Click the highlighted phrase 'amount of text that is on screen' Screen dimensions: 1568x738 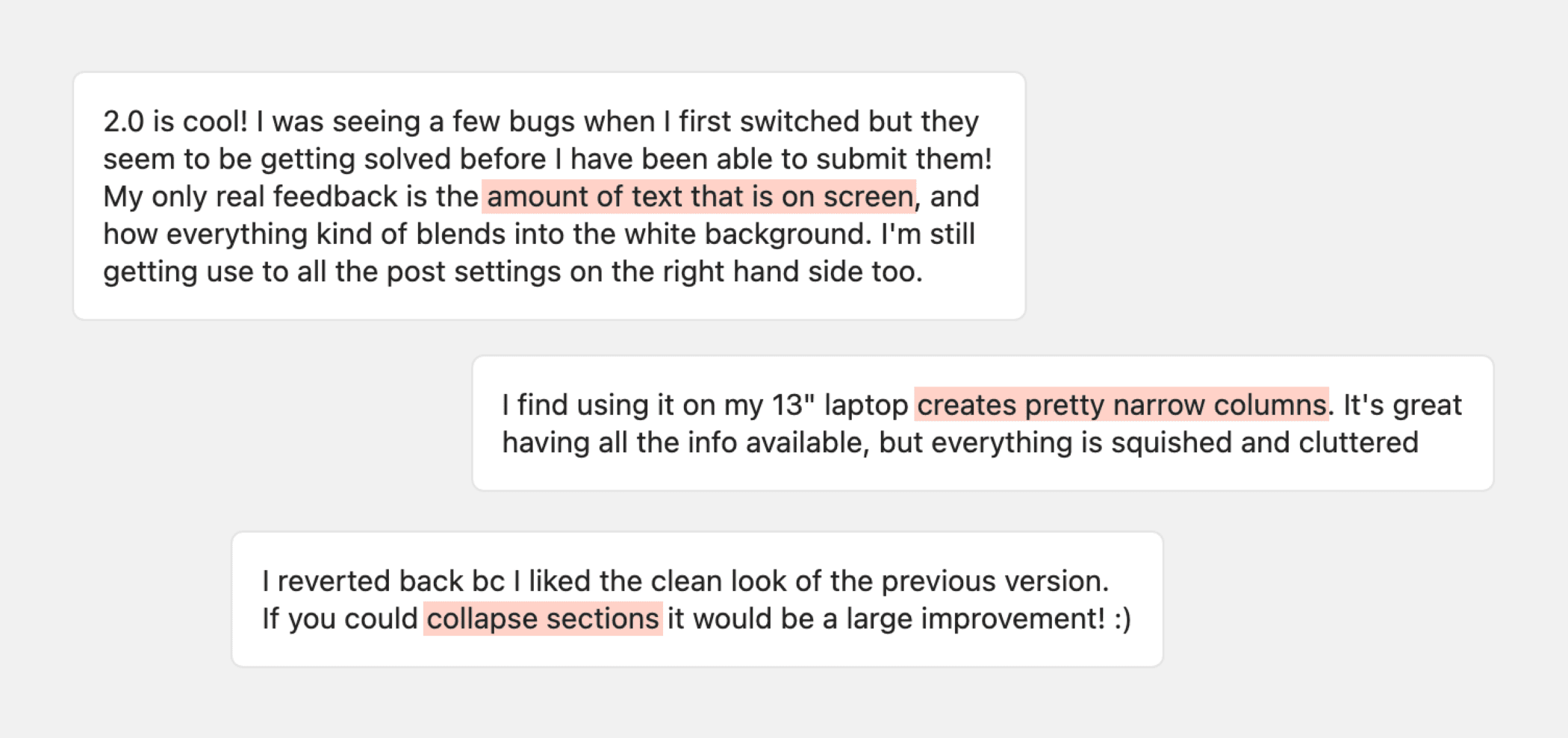(x=699, y=196)
